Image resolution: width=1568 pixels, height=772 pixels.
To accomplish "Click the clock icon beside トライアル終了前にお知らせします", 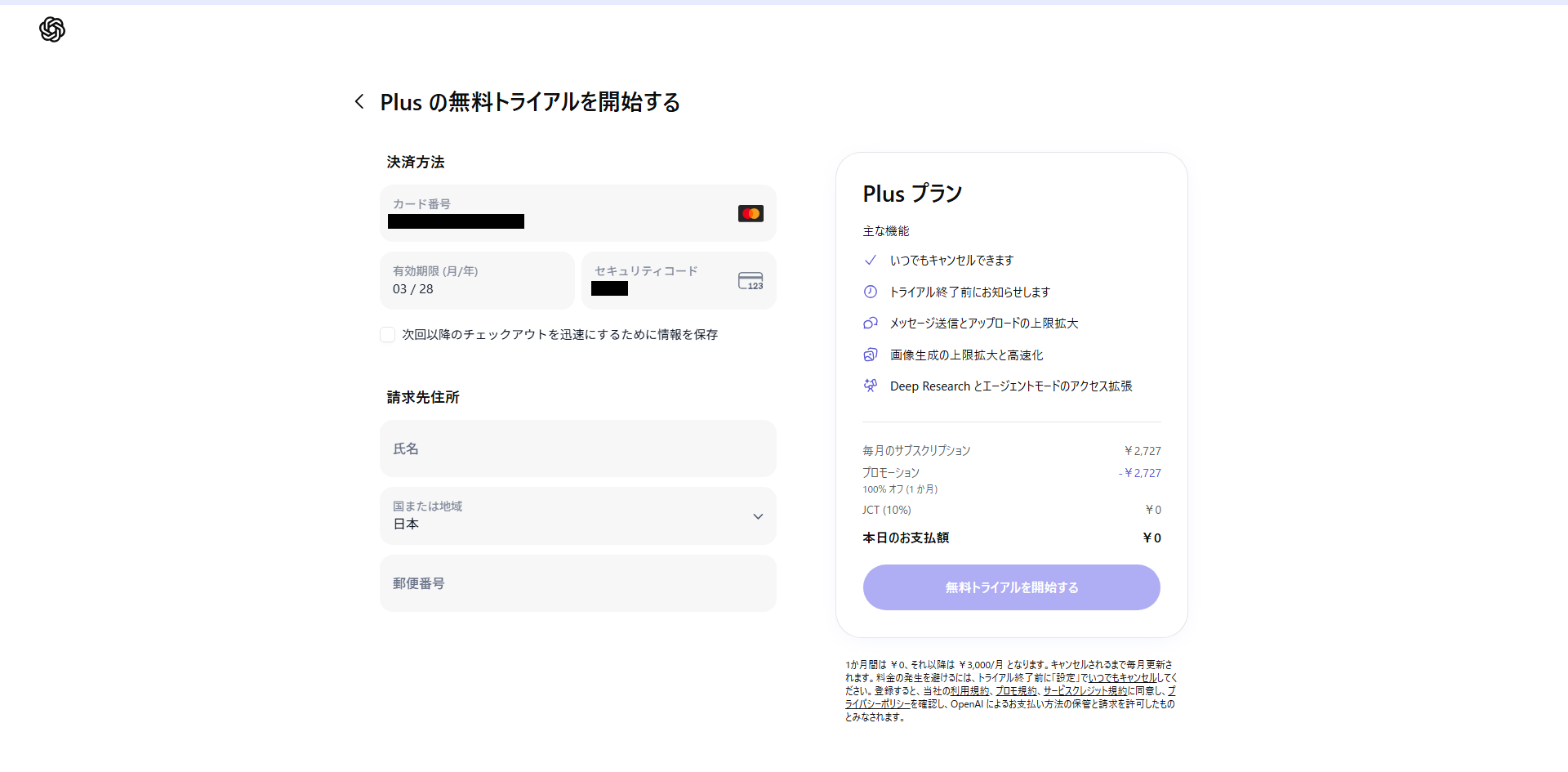I will coord(871,292).
